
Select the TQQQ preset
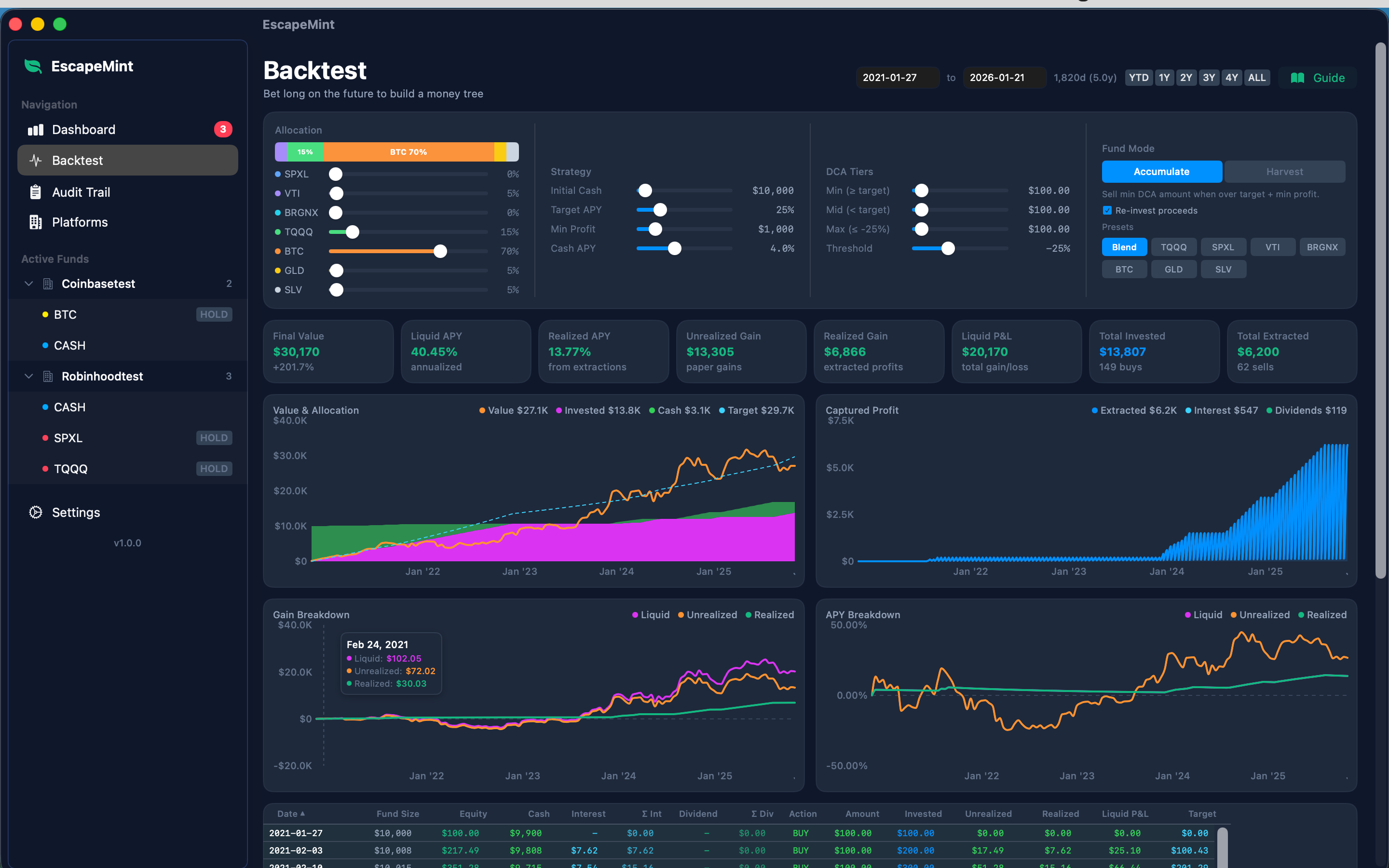pos(1173,247)
